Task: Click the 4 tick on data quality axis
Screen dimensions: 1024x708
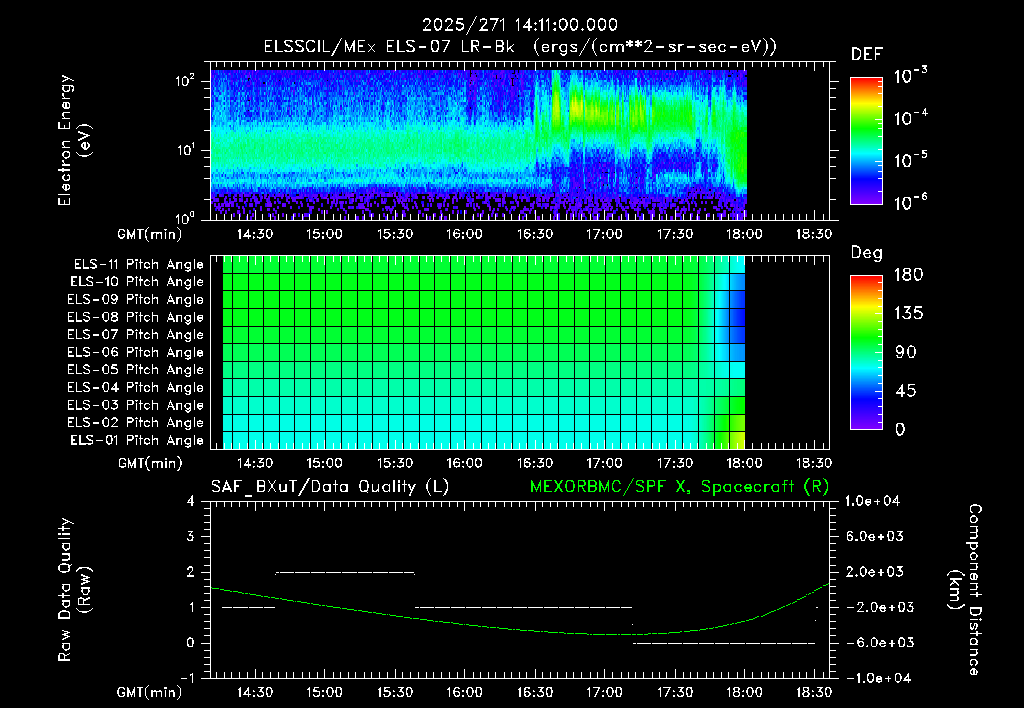Action: (191, 501)
